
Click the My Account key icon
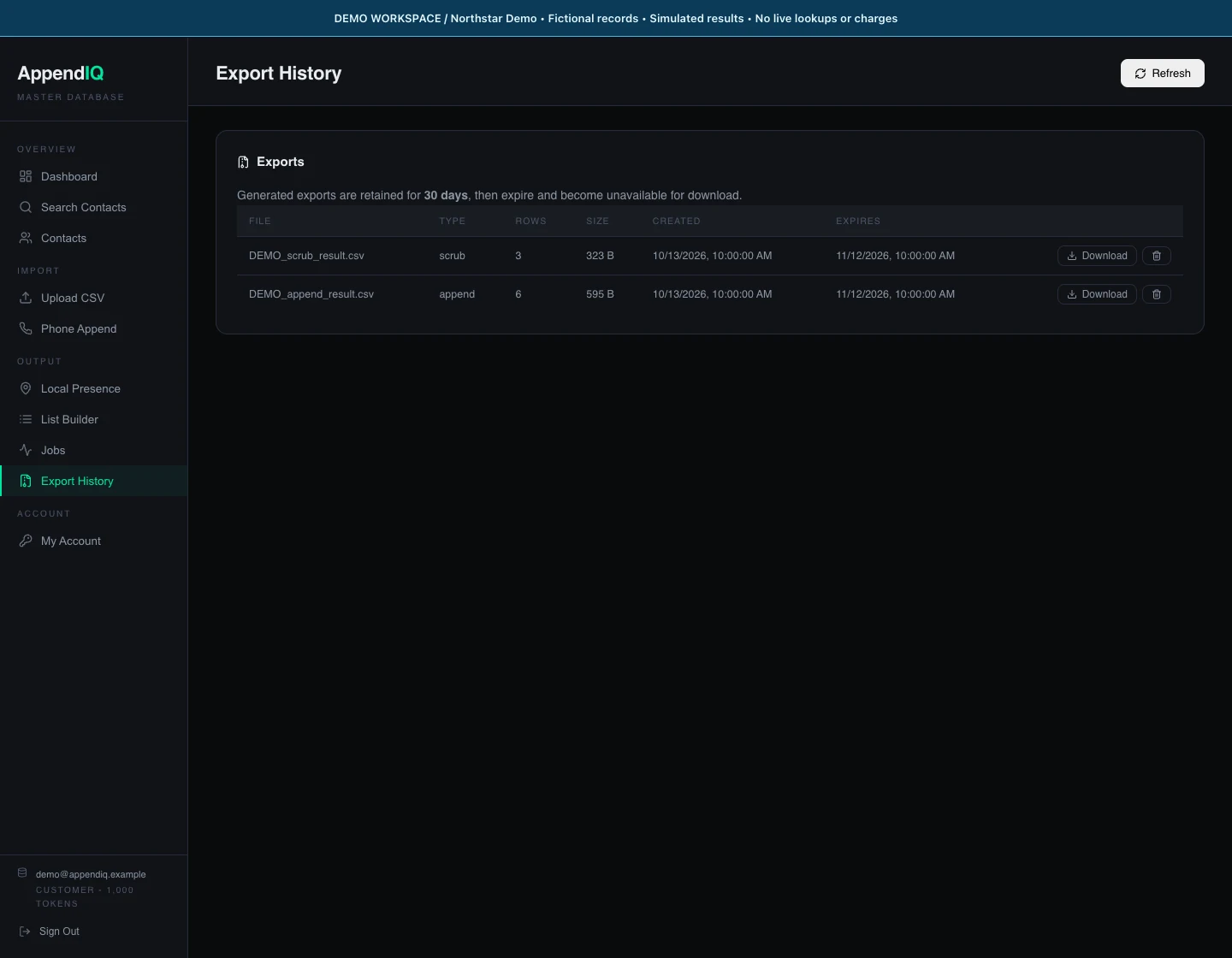[26, 541]
